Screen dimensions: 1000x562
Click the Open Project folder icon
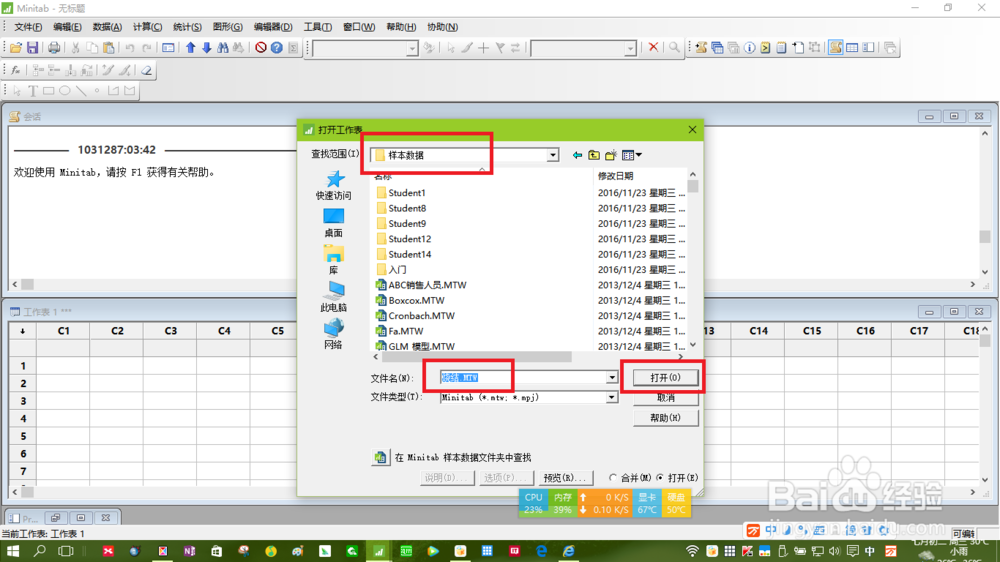[x=16, y=48]
